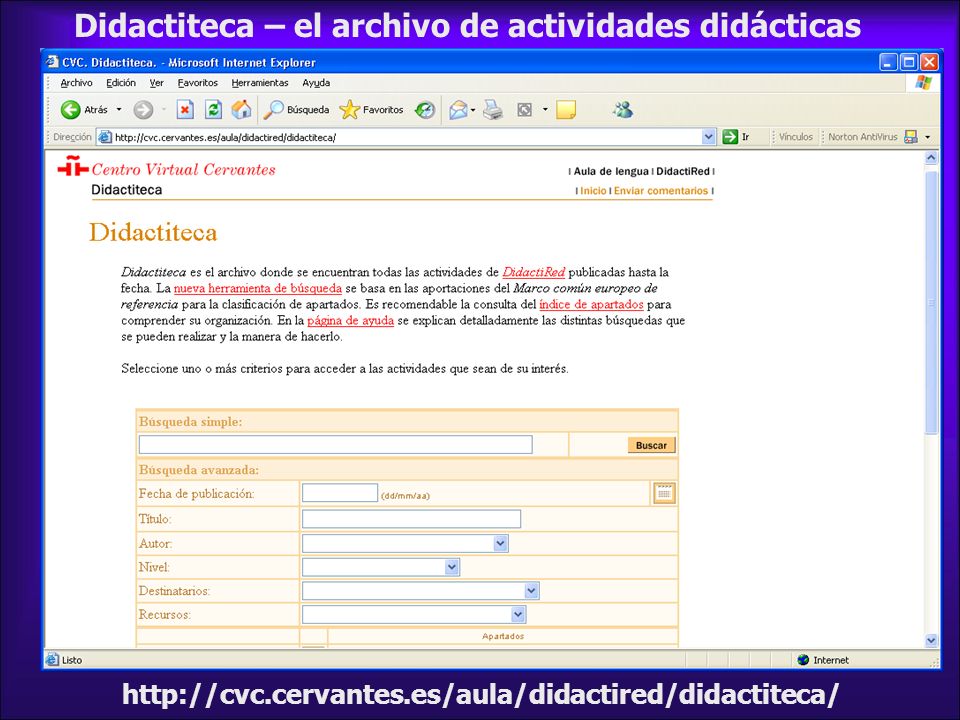Open the índice de apartados link
Screen dimensions: 960x720
[x=591, y=304]
